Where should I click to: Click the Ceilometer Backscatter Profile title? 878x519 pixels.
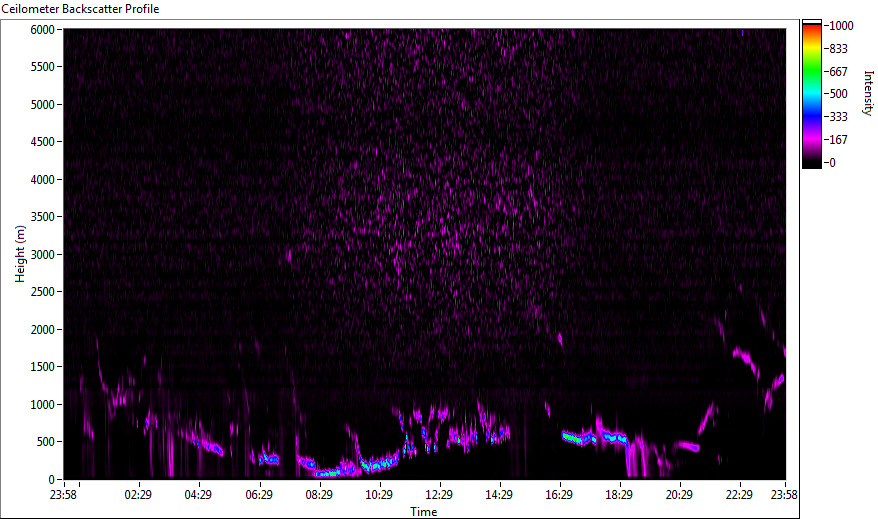click(80, 9)
